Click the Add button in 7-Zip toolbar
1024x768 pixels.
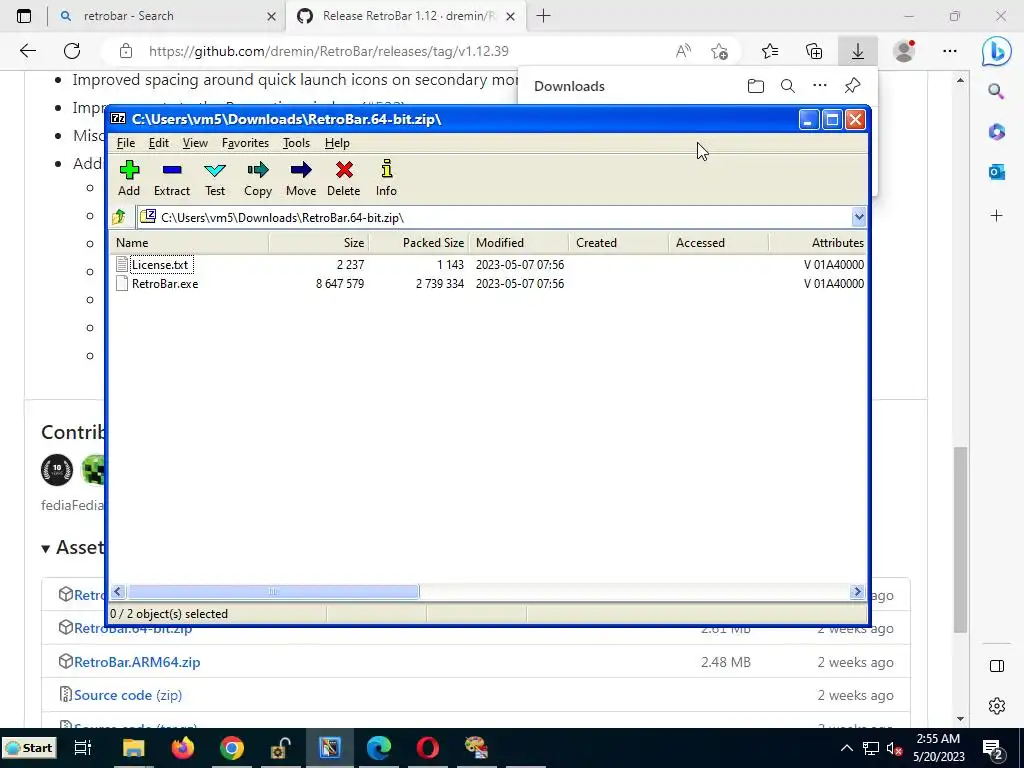click(x=129, y=178)
